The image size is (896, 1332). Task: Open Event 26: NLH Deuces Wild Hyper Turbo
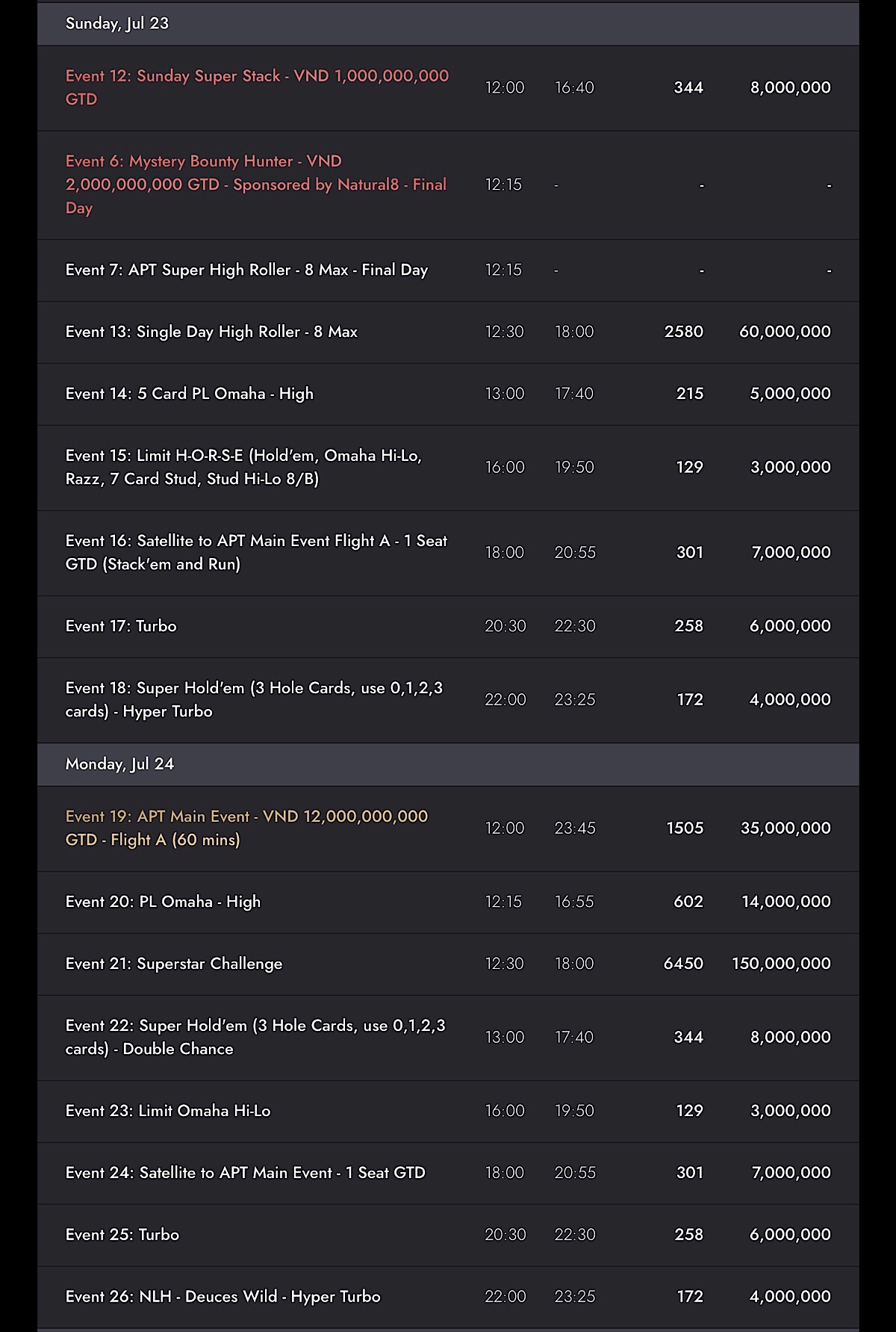(223, 1297)
